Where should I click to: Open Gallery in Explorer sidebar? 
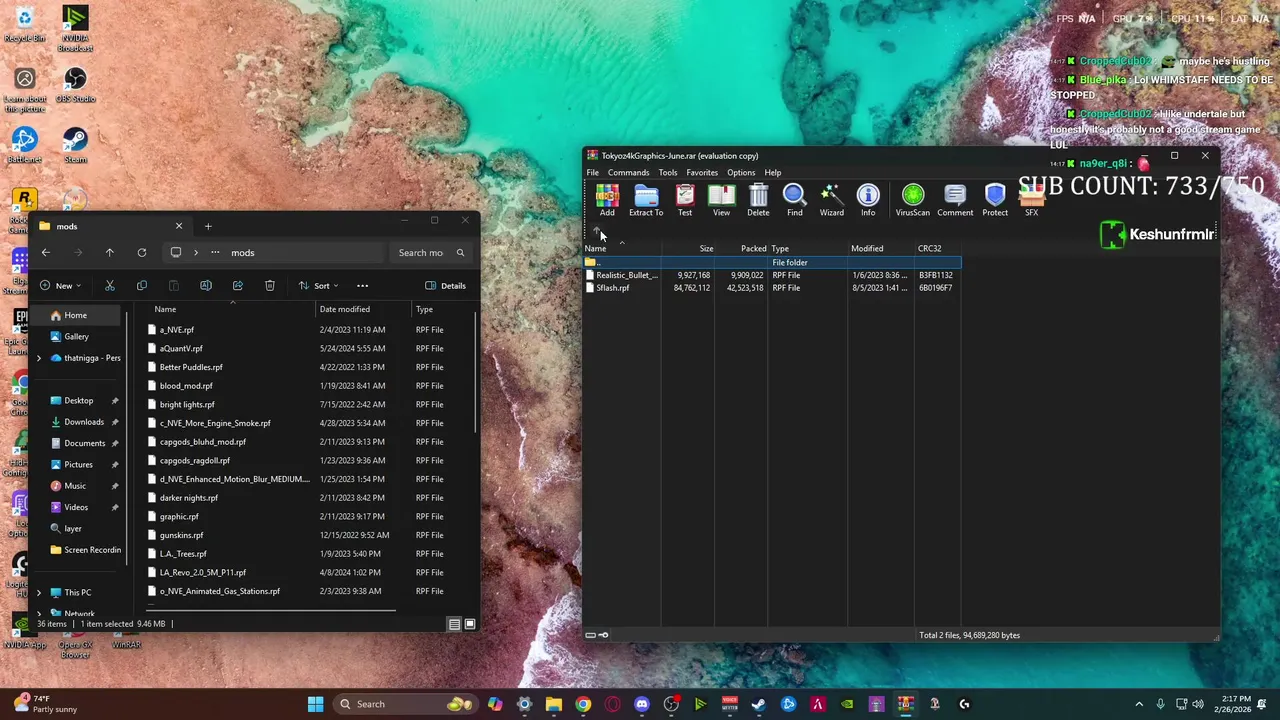tap(76, 337)
